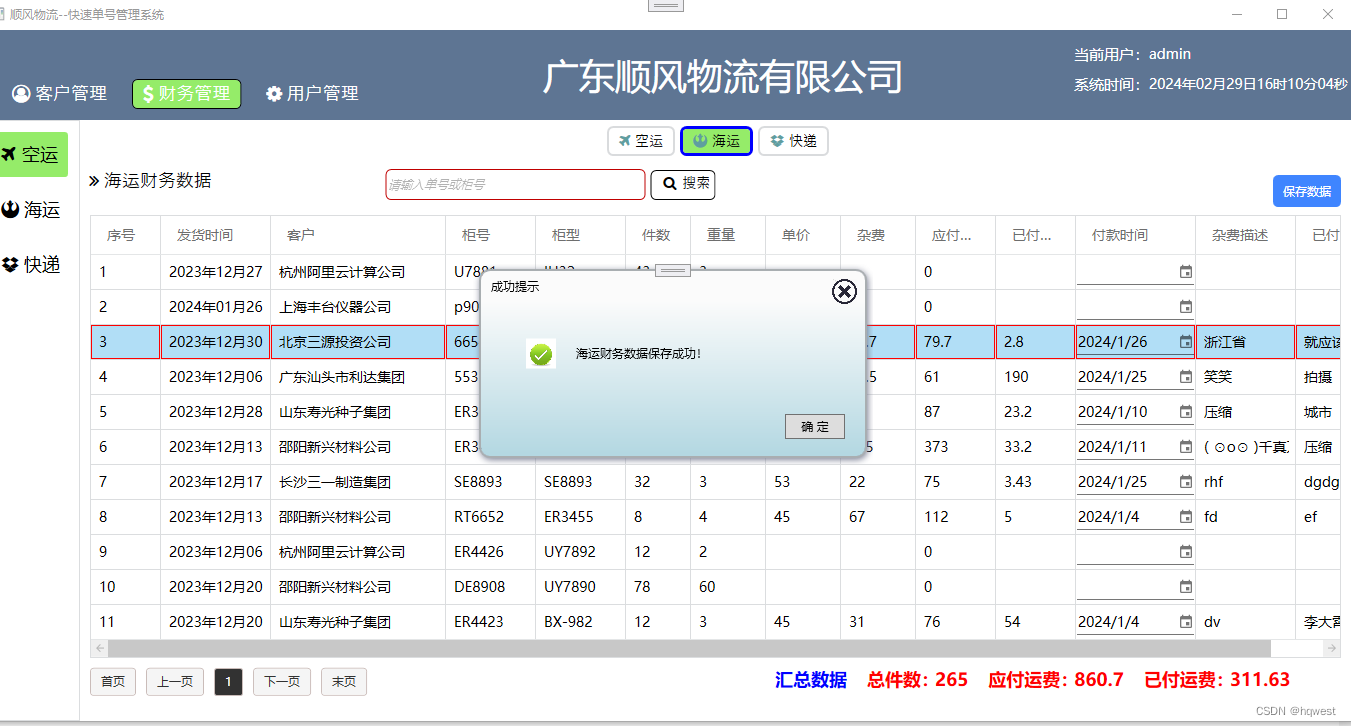Click the 客户 column header
Viewport: 1351px width, 726px height.
358,235
